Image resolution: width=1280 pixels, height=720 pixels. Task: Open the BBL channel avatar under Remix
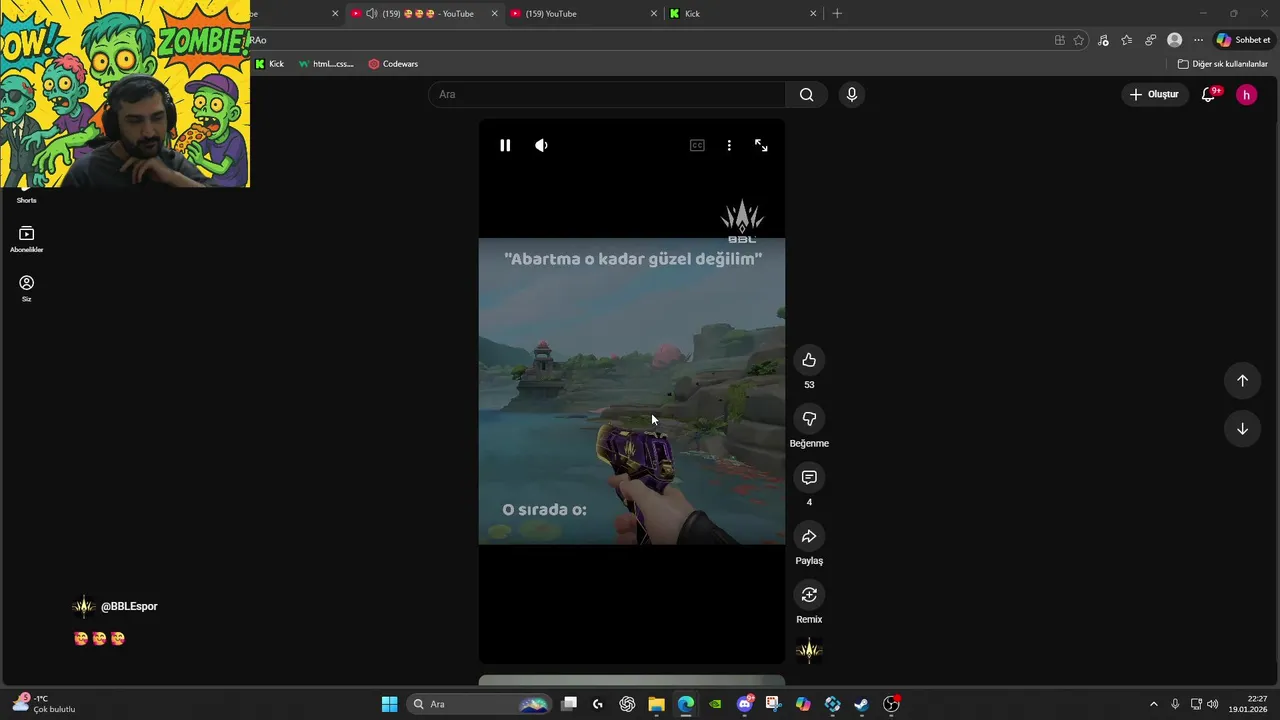(x=809, y=651)
